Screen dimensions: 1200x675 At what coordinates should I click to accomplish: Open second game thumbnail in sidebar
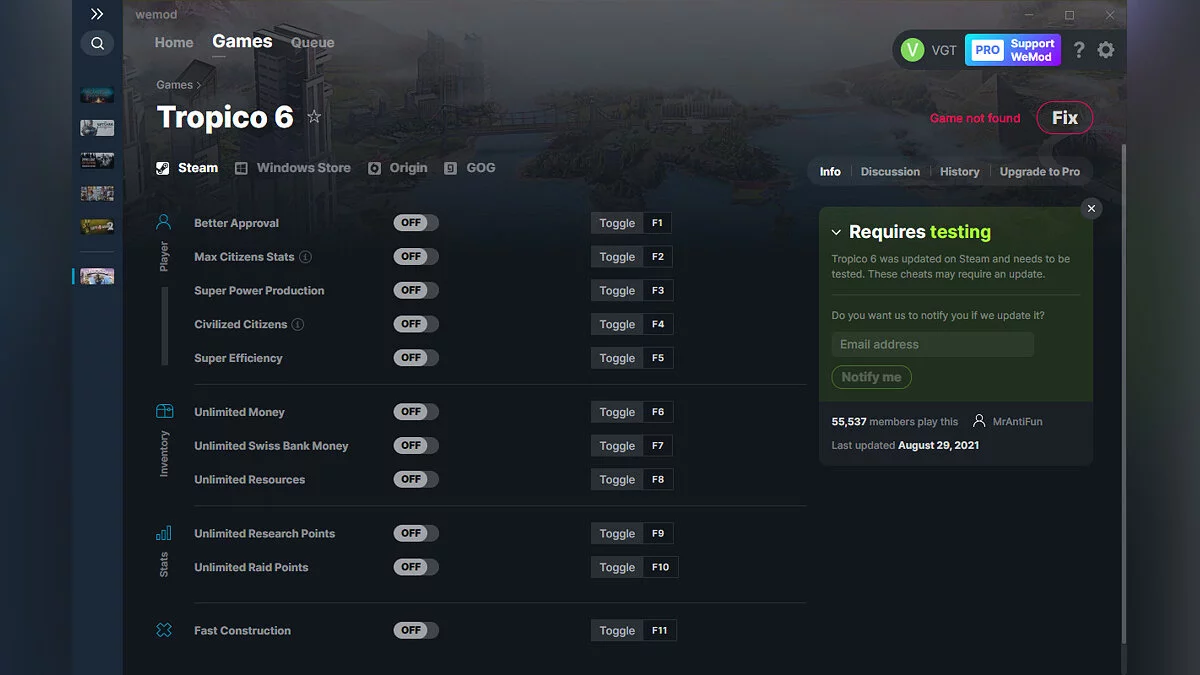97,128
